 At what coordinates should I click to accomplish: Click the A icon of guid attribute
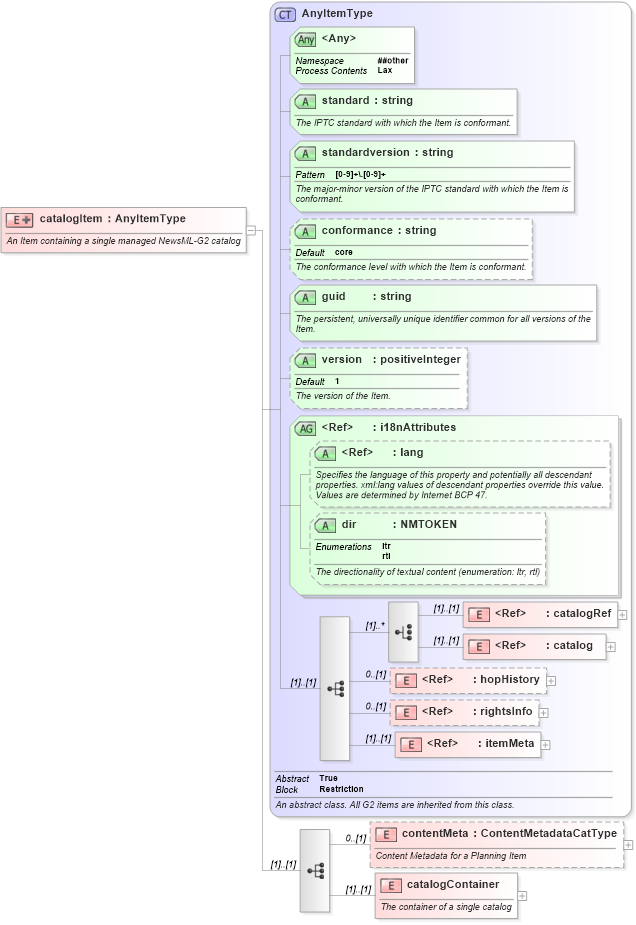(306, 297)
